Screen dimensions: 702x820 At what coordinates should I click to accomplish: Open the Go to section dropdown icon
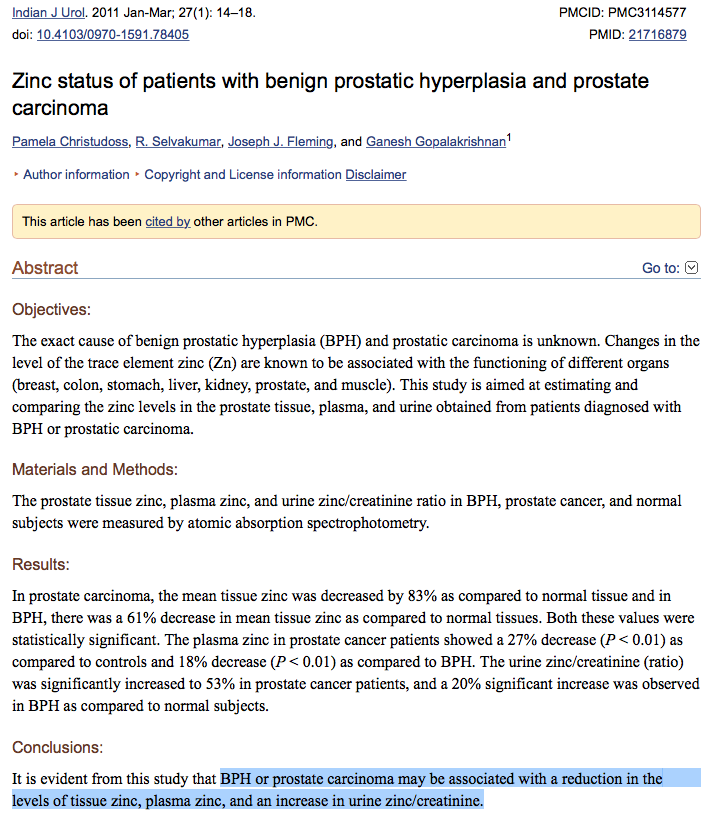point(692,268)
